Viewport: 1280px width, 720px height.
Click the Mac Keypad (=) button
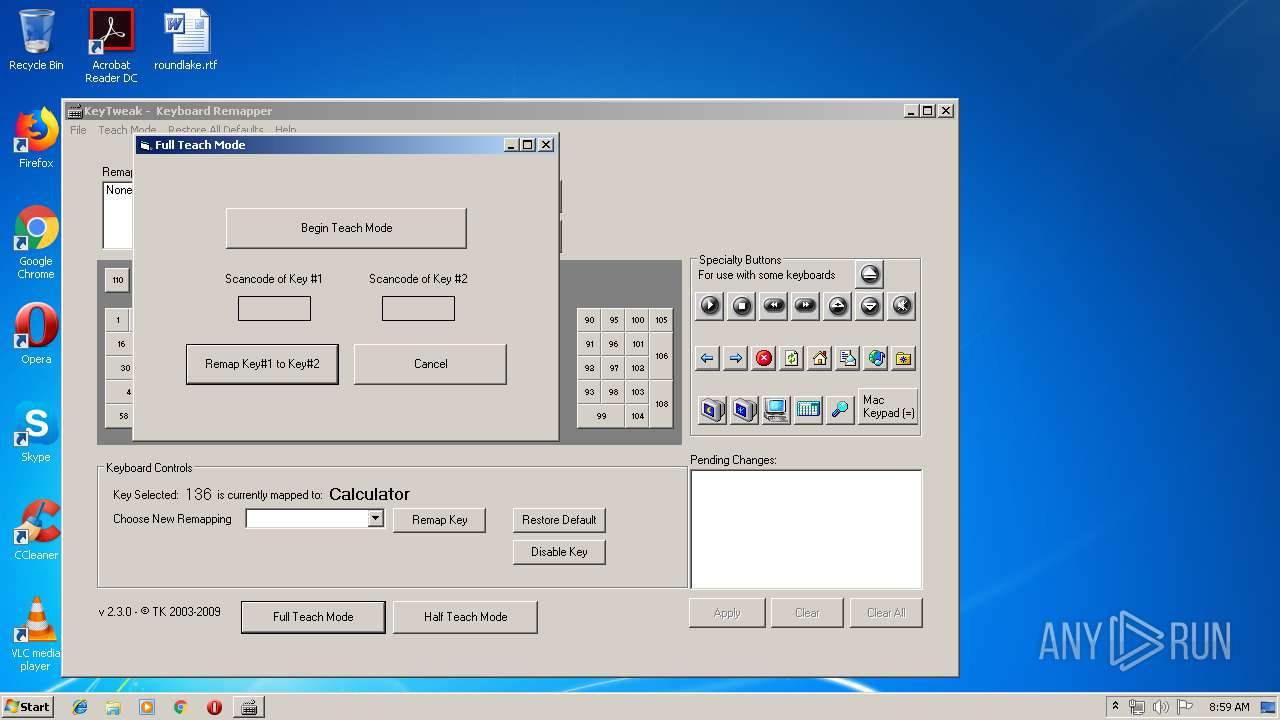pyautogui.click(x=888, y=407)
